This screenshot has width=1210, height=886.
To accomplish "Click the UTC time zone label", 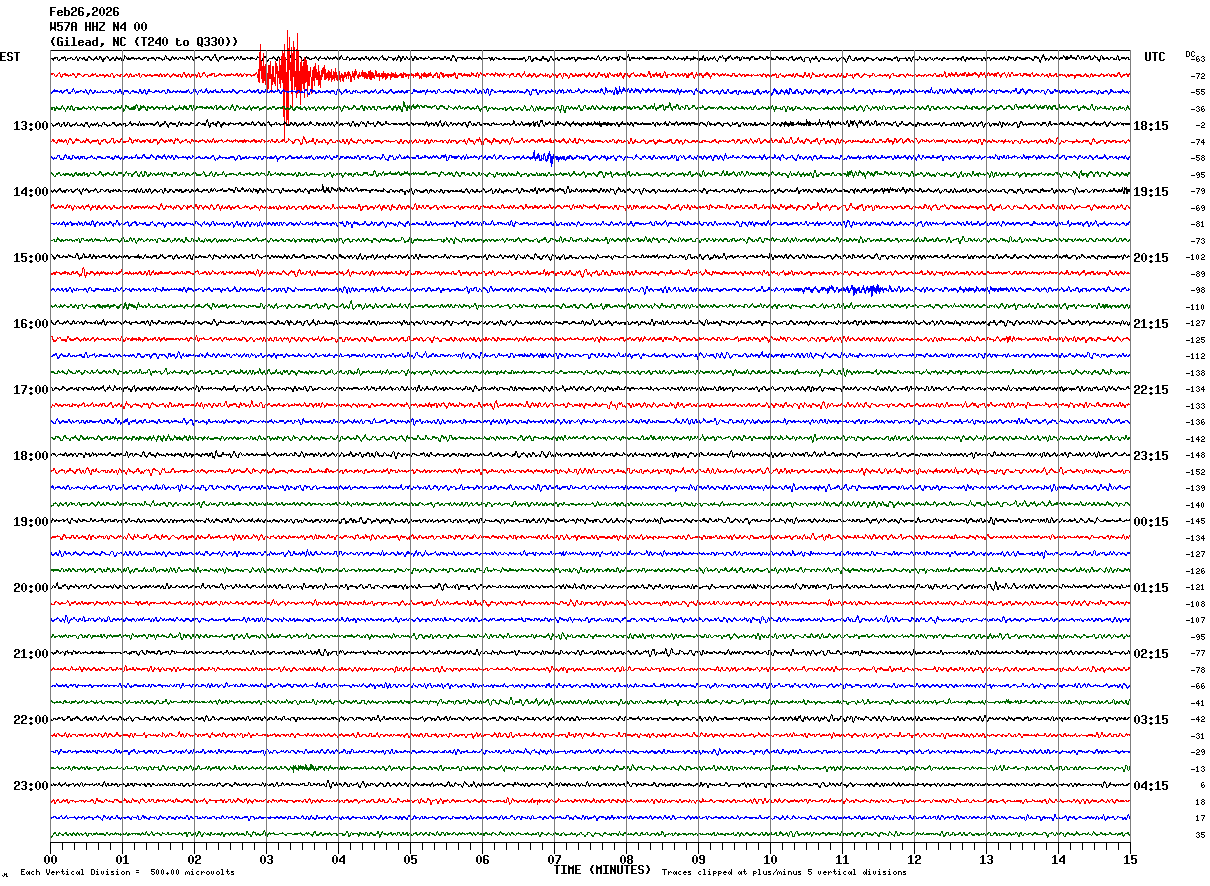I will tap(1155, 57).
